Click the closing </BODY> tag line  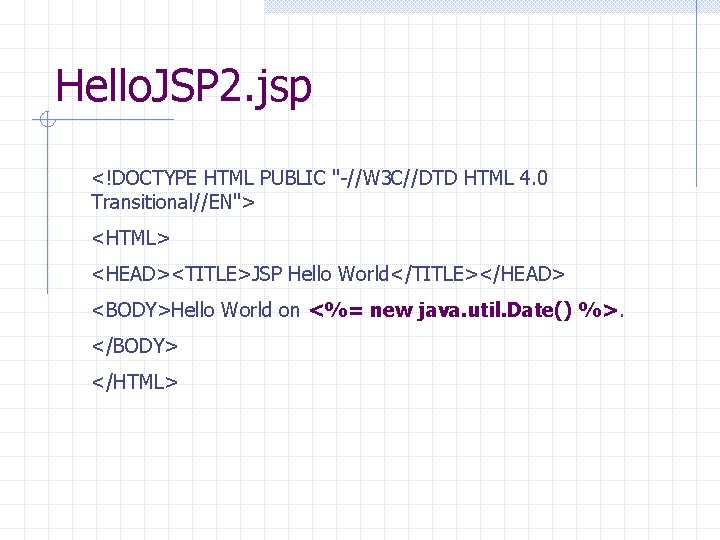(x=135, y=346)
